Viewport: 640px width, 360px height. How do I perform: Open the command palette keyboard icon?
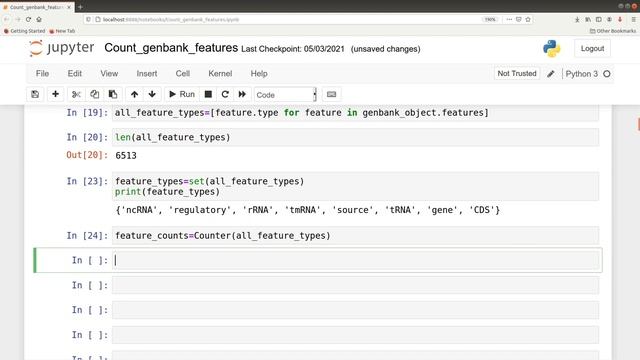[x=331, y=94]
